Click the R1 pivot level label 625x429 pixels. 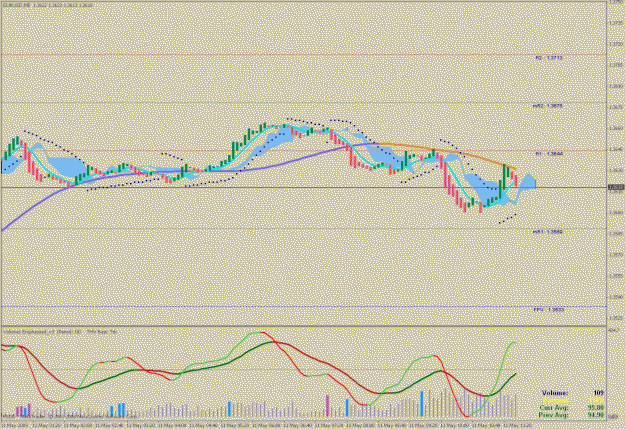click(x=548, y=153)
